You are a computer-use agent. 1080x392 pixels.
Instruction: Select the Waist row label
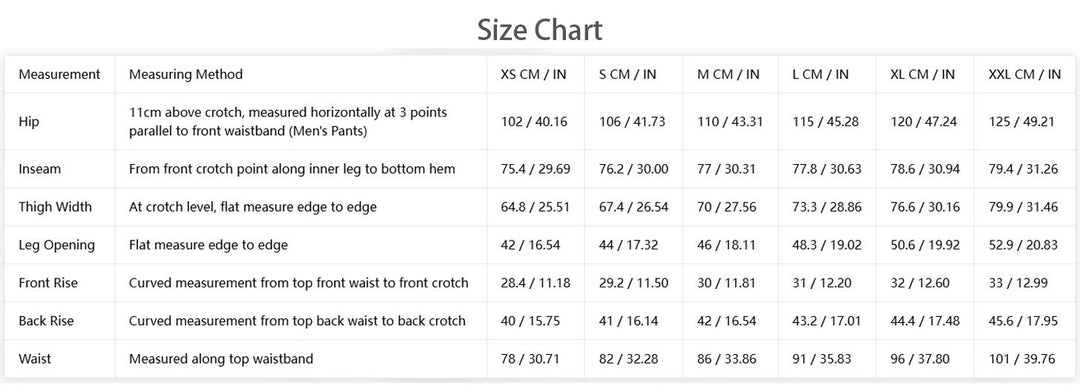[x=35, y=359]
